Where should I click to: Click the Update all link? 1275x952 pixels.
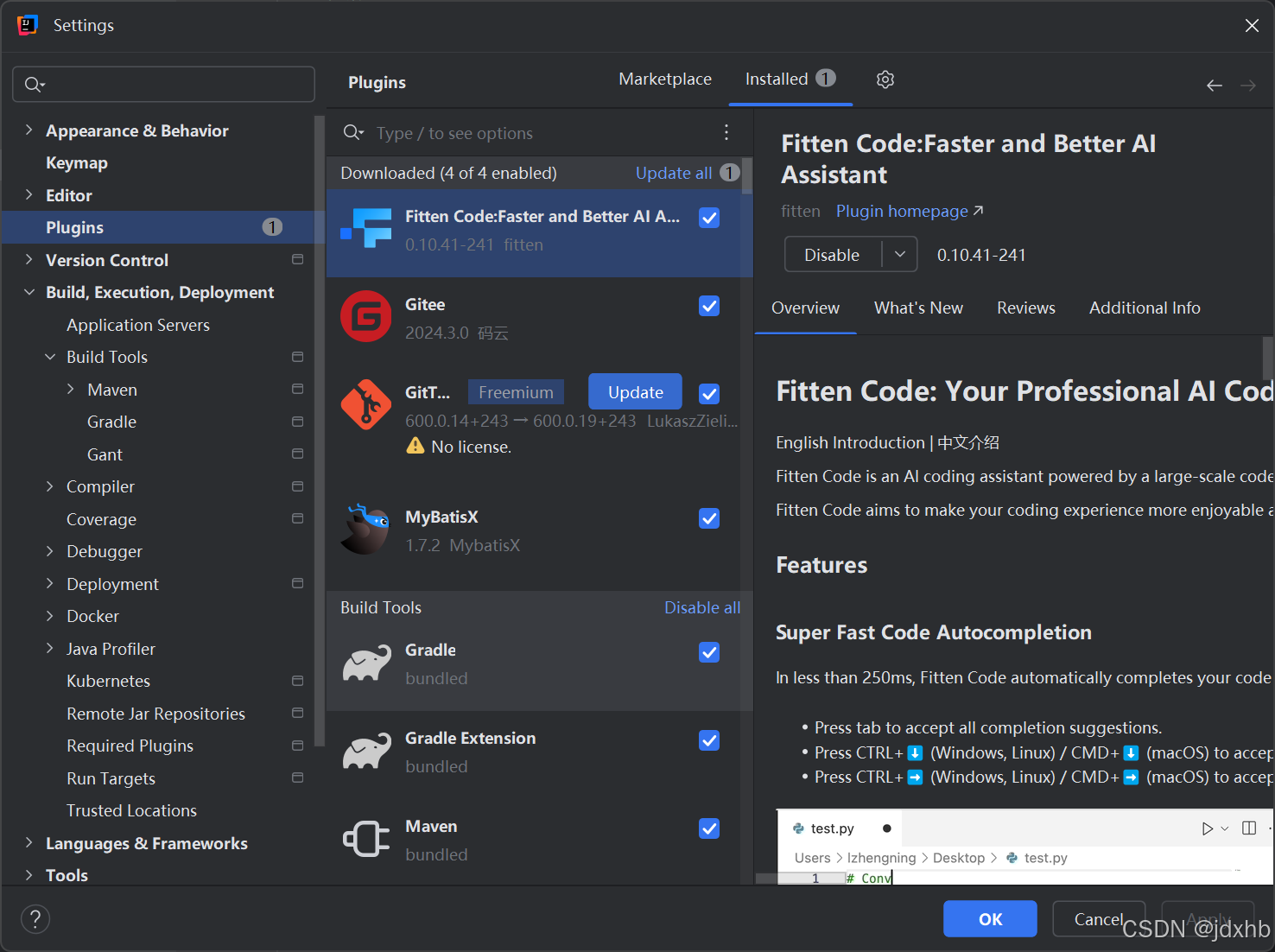click(674, 173)
